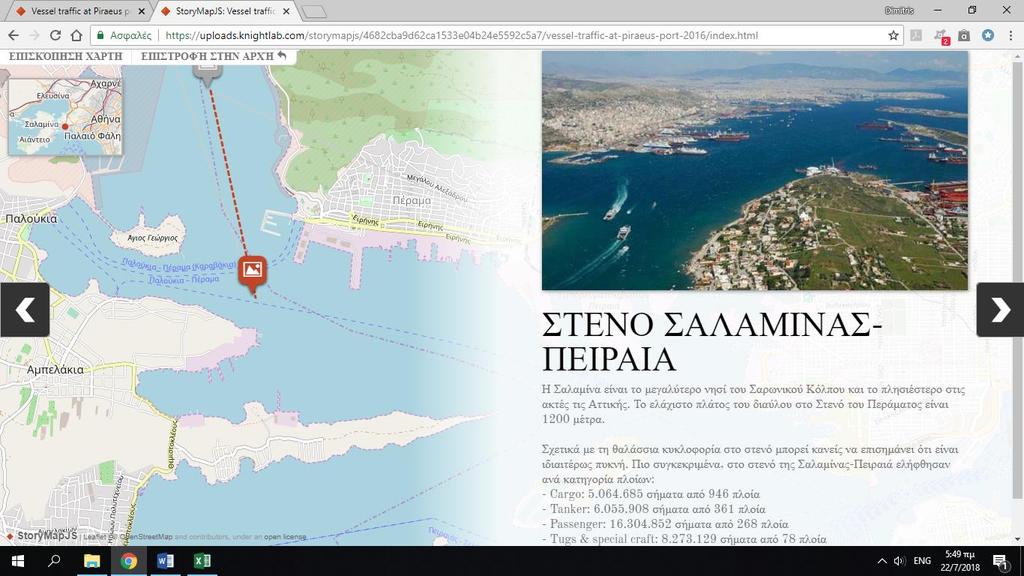This screenshot has height=576, width=1024.
Task: Open the Windows Start menu
Action: click(18, 561)
